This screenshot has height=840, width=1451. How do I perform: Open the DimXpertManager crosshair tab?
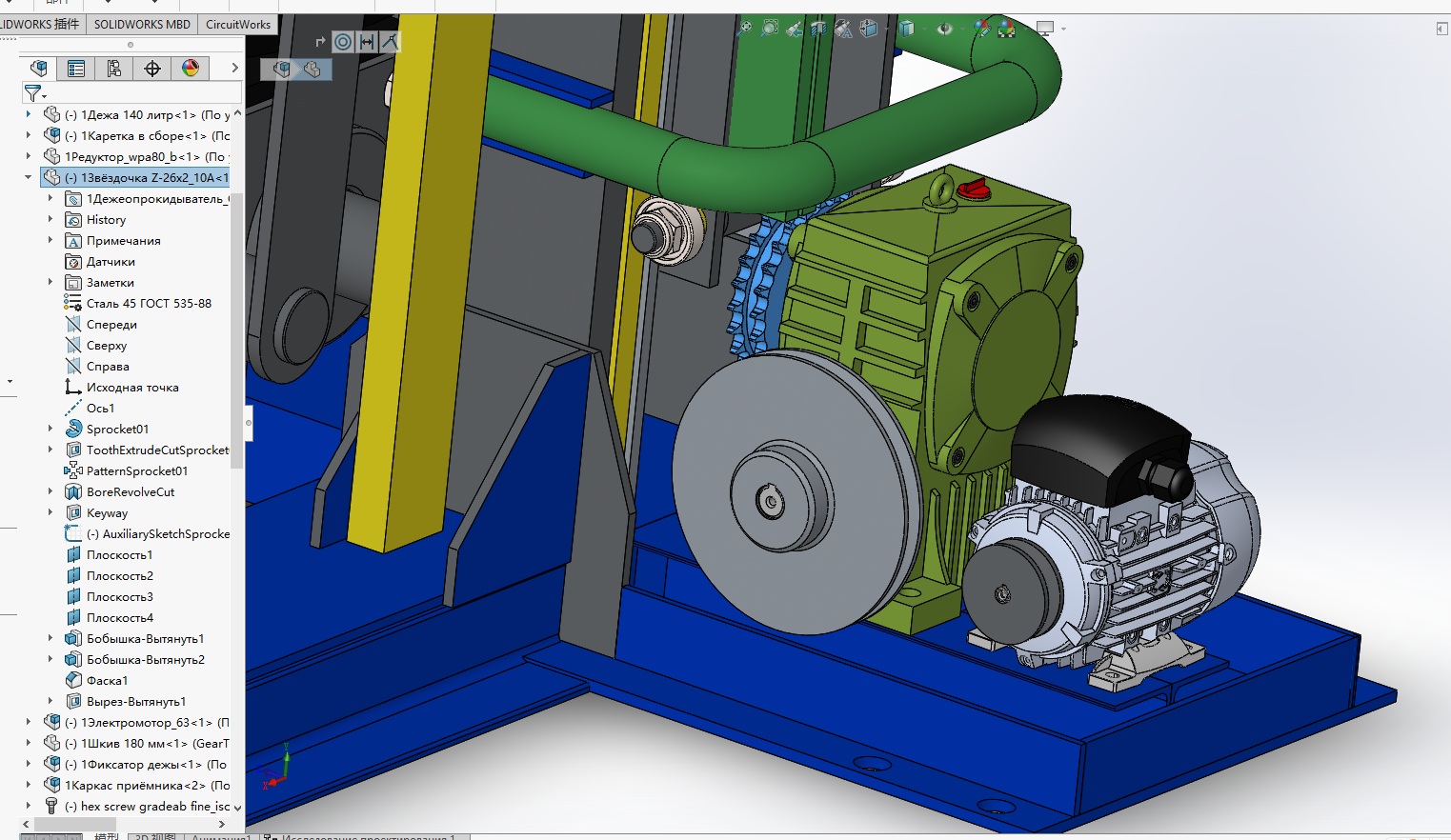point(152,68)
